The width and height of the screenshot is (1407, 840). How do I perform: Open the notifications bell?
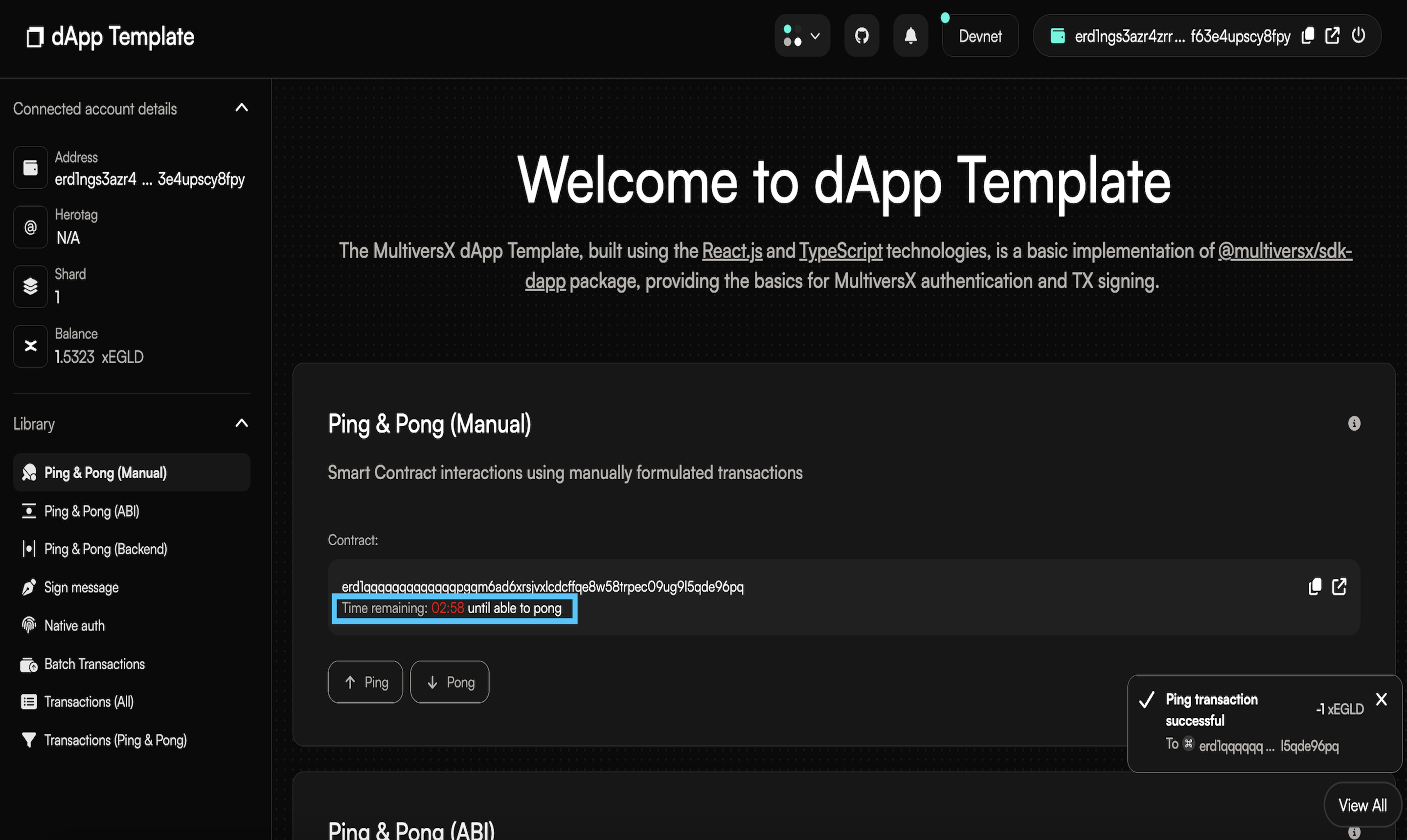(910, 36)
